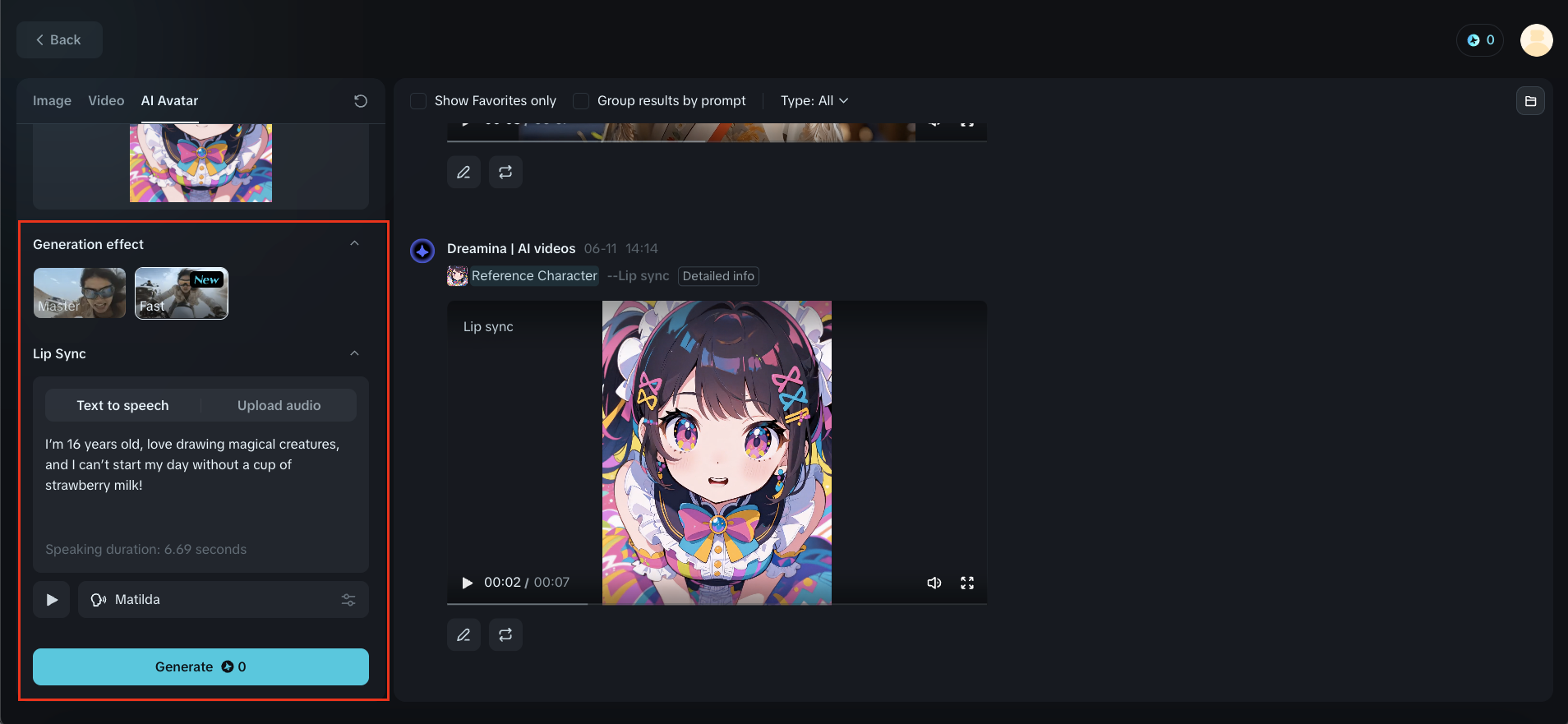Screen dimensions: 1568x724
Task: Open the assets folder icon
Action: pyautogui.click(x=1530, y=101)
